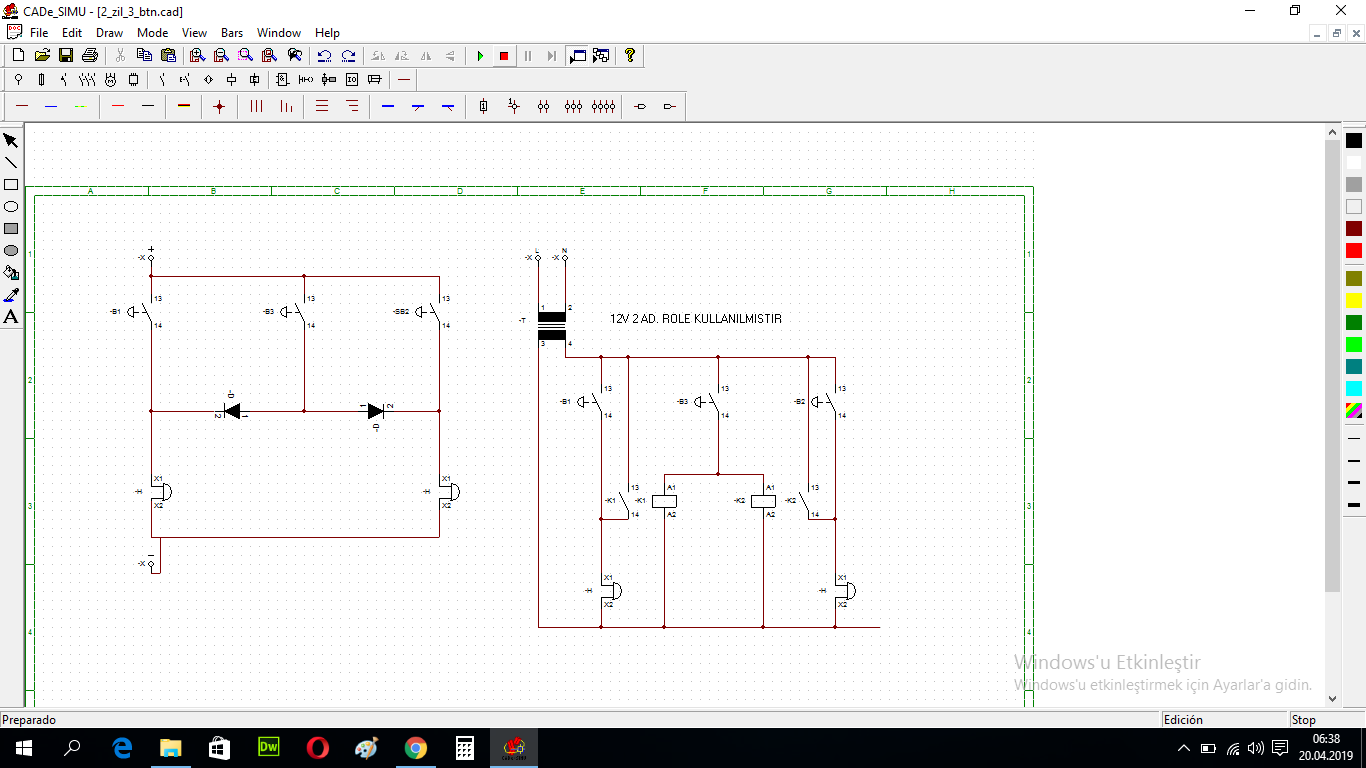Pick the ellipse drawing tool
Viewport: 1366px width, 768px height.
[x=11, y=207]
